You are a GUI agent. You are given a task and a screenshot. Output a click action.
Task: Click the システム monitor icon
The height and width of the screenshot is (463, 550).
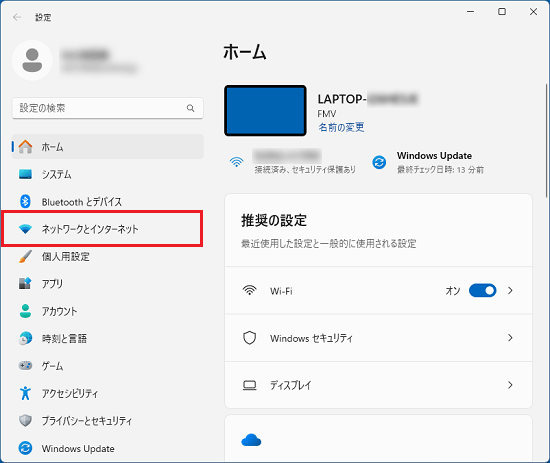[25, 174]
